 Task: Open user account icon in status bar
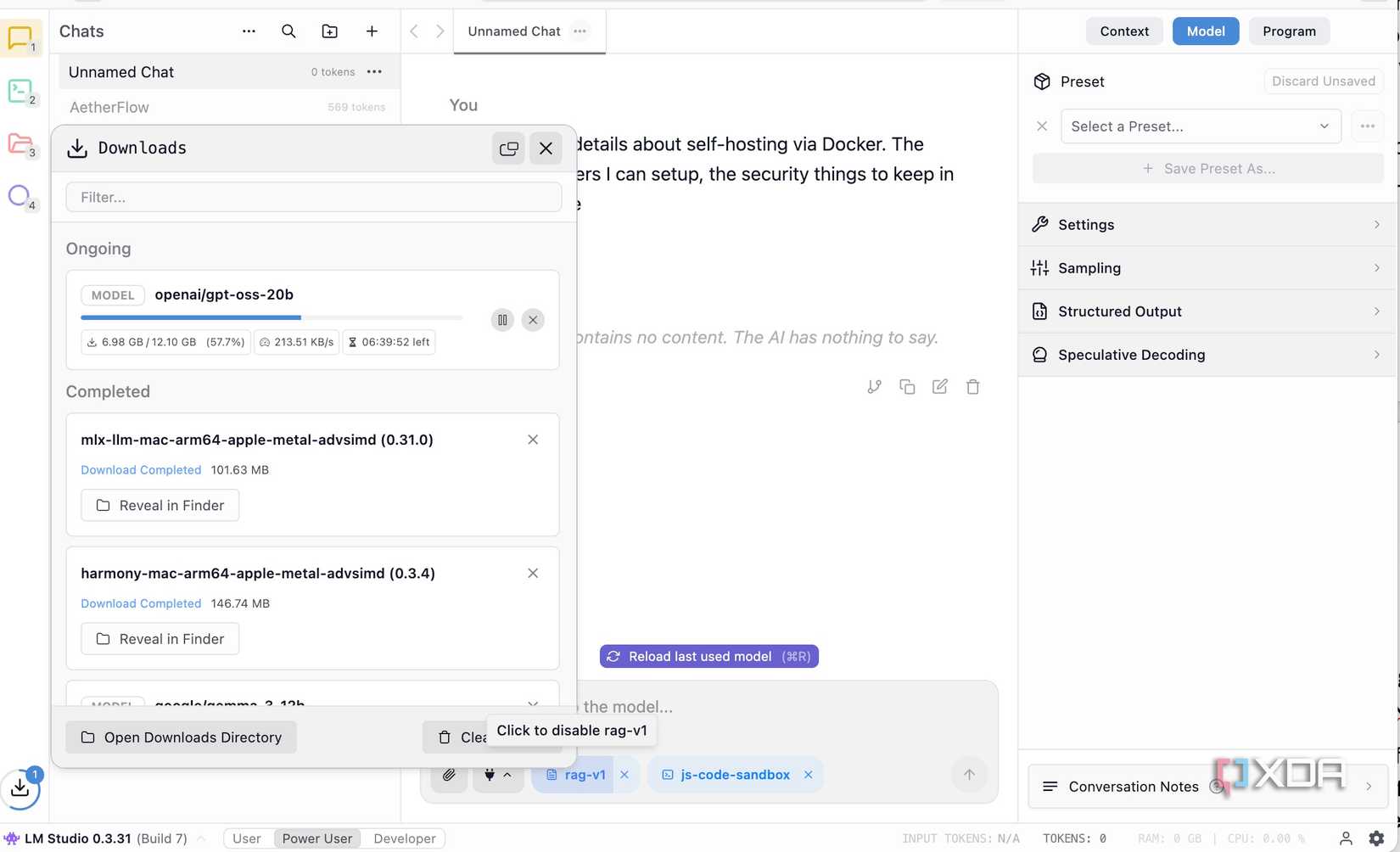tap(1346, 838)
